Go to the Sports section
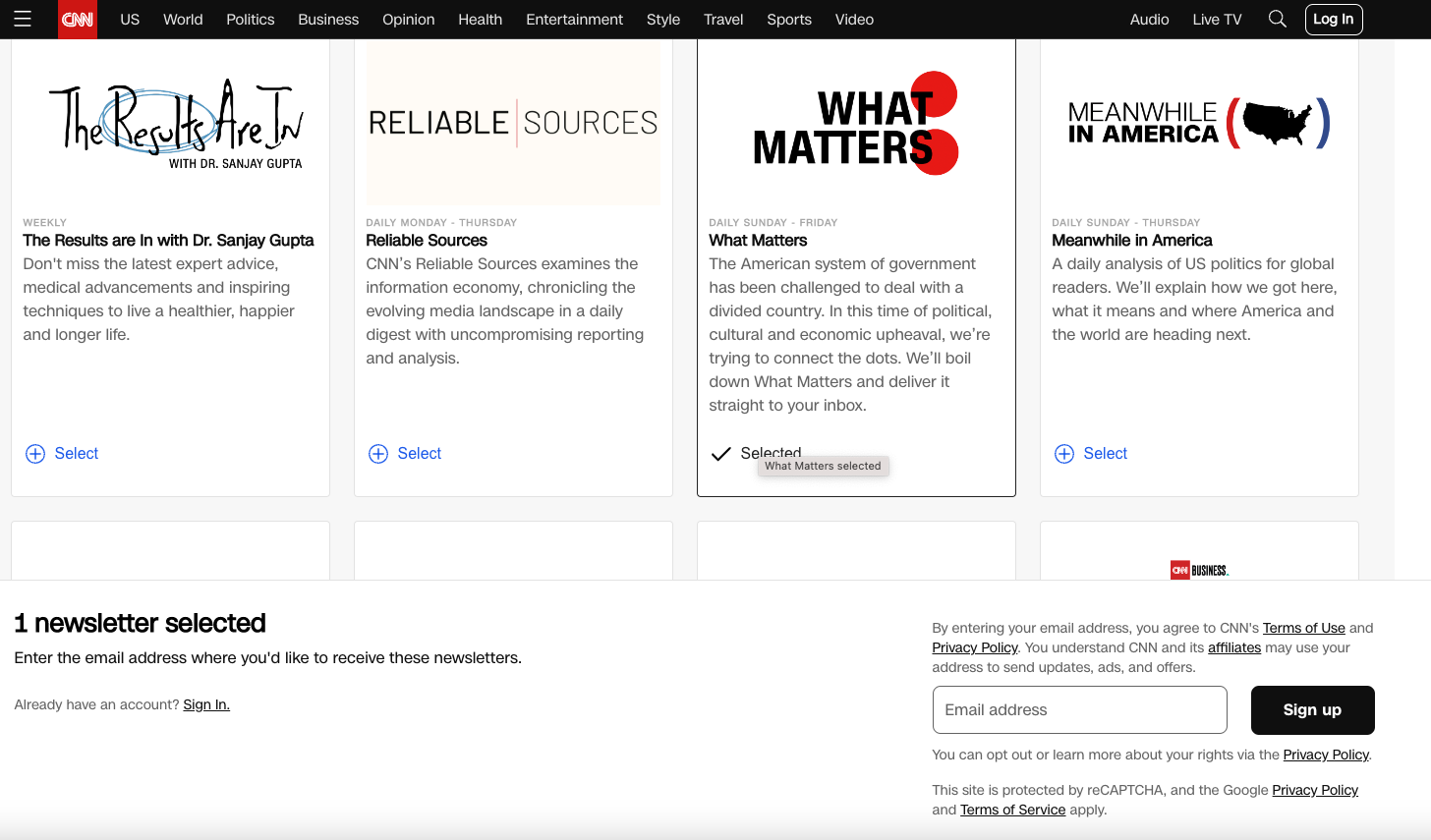1431x840 pixels. point(789,19)
